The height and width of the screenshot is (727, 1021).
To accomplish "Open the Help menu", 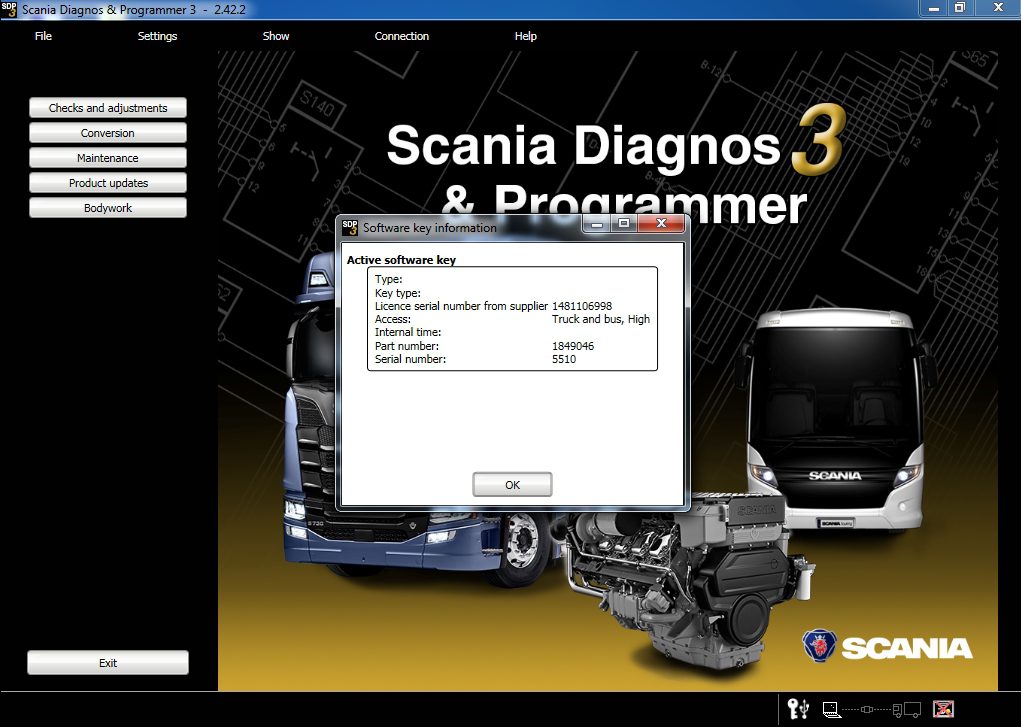I will tap(525, 36).
